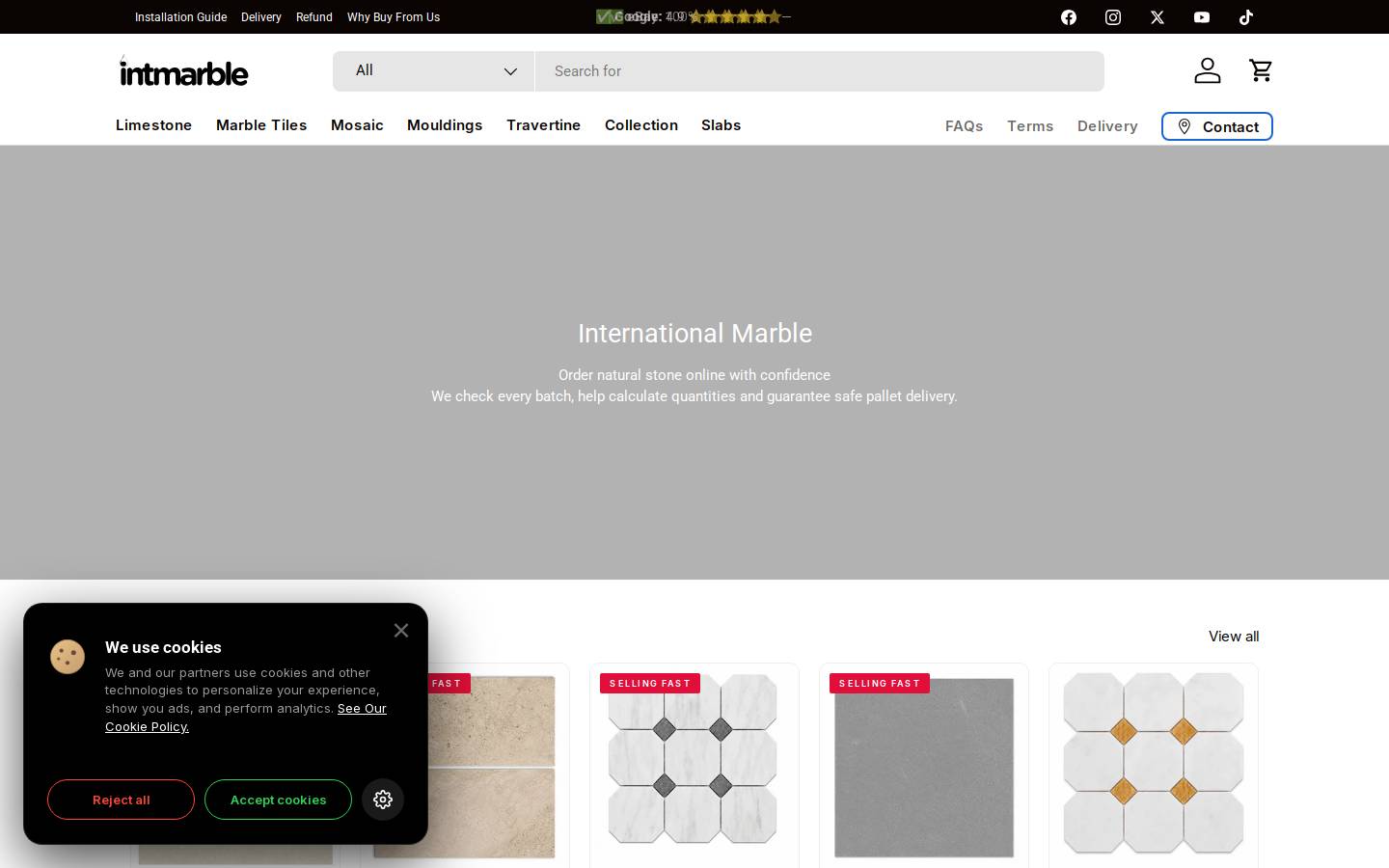Click International Marble hero heading
Screen dimensions: 1389x868
tap(694, 334)
